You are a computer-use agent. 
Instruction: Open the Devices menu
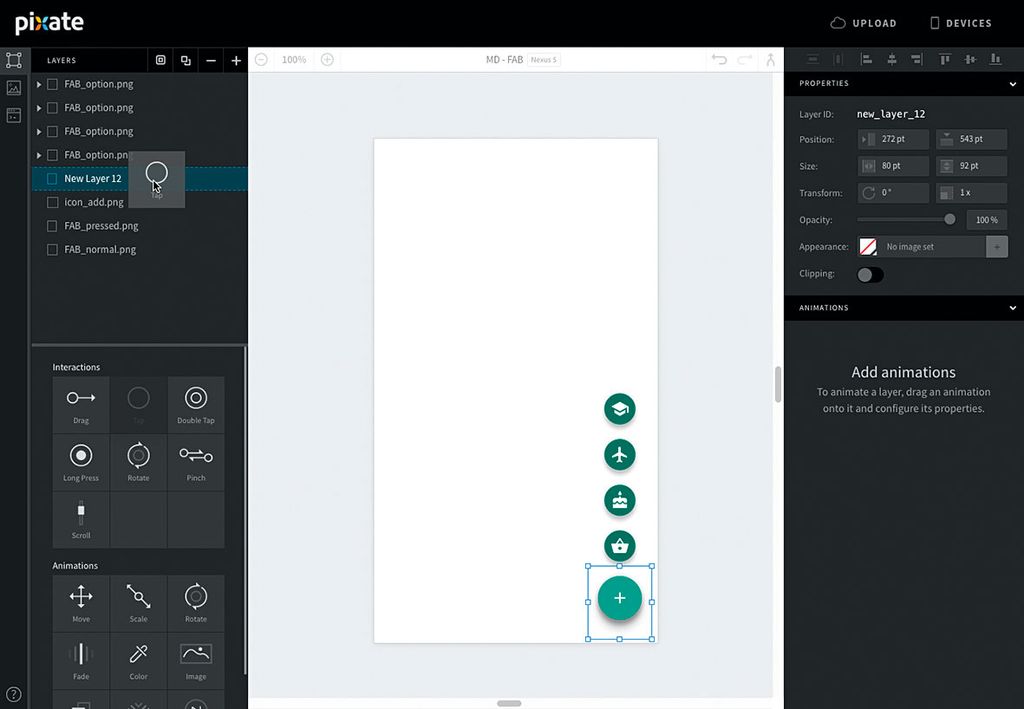click(959, 22)
